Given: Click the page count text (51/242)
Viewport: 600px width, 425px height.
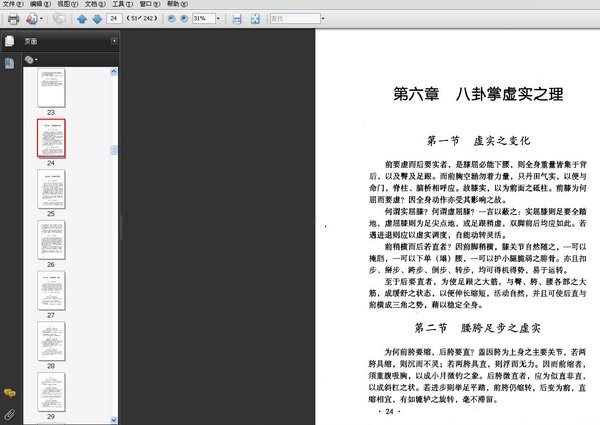Looking at the screenshot, I should coord(142,18).
